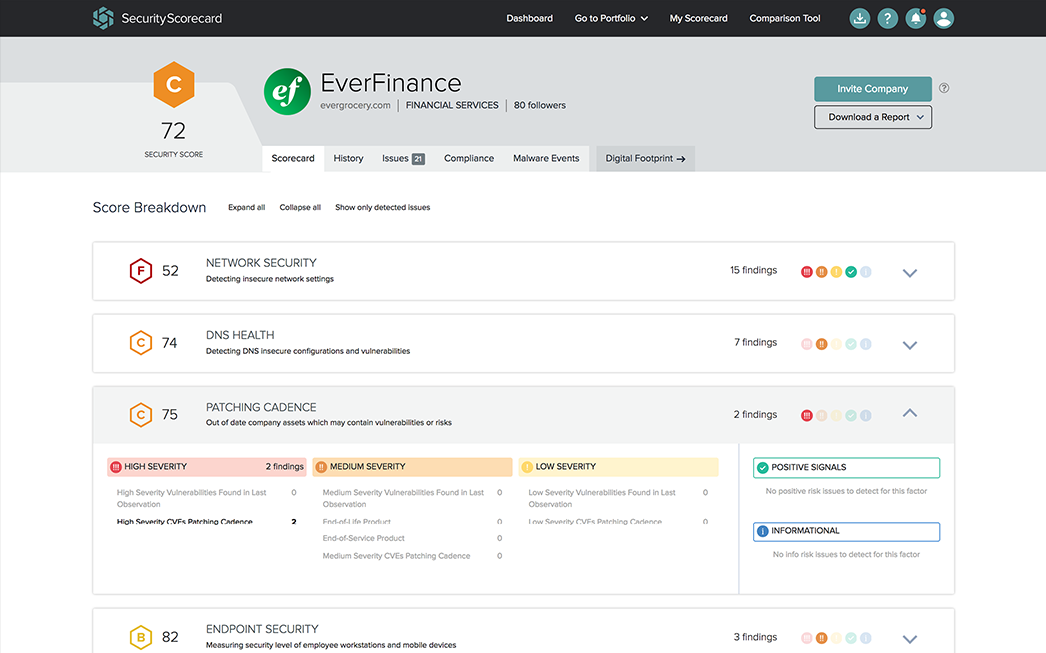This screenshot has height=653, width=1046.
Task: Click the orange C security grade hexagon
Action: [x=174, y=85]
